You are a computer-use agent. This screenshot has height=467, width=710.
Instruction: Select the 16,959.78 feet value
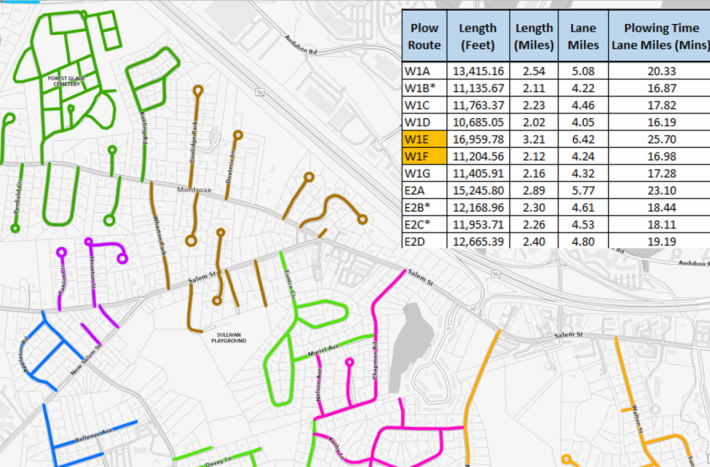coord(478,139)
